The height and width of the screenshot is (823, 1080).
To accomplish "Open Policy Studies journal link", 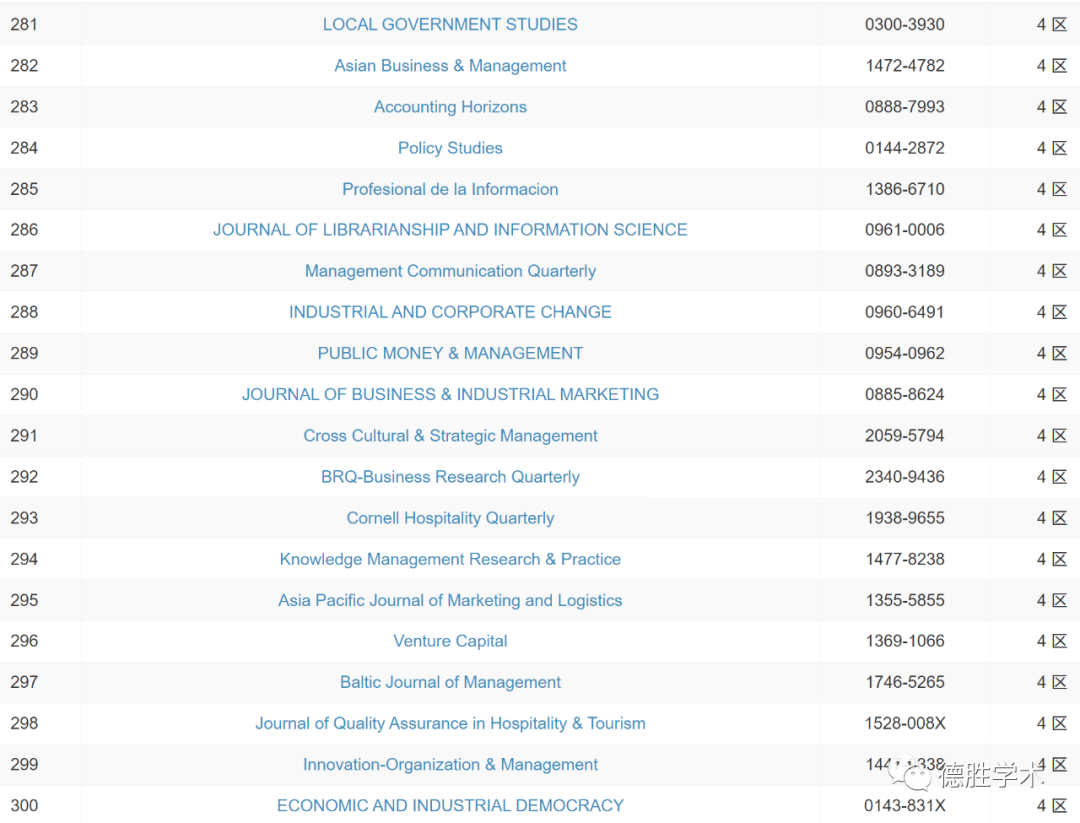I will 450,148.
